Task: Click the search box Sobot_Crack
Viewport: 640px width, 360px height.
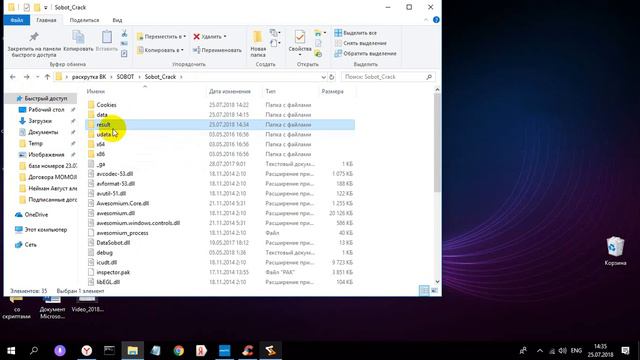Action: pyautogui.click(x=388, y=77)
